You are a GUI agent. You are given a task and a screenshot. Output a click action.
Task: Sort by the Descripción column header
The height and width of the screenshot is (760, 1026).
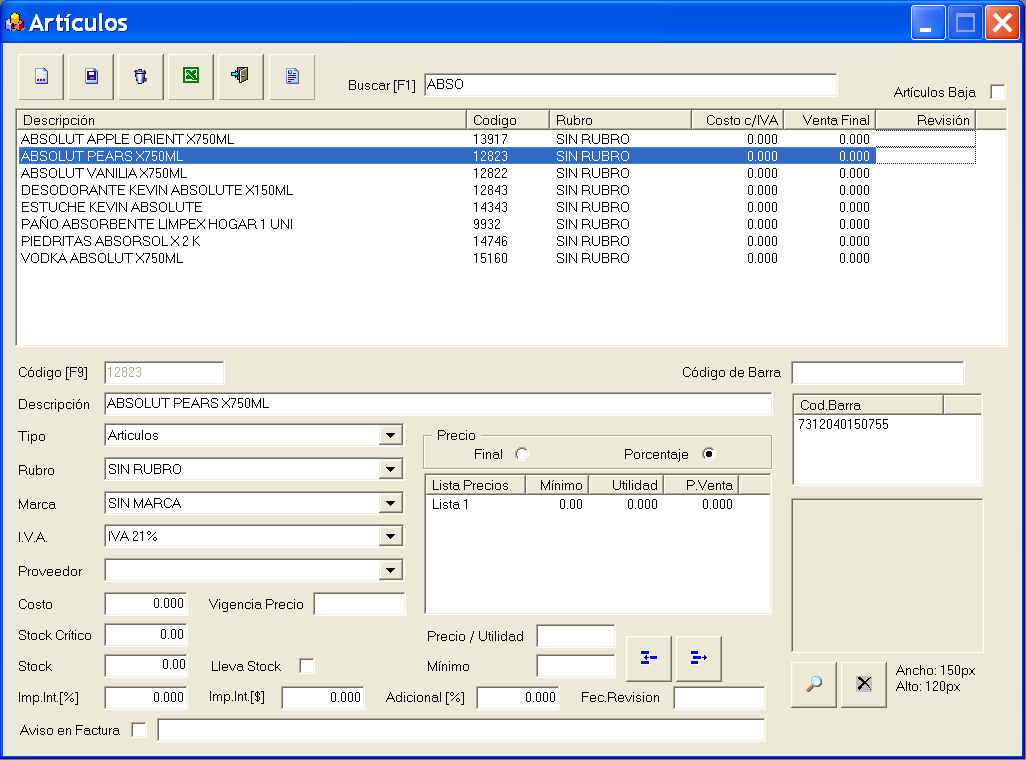(x=241, y=120)
